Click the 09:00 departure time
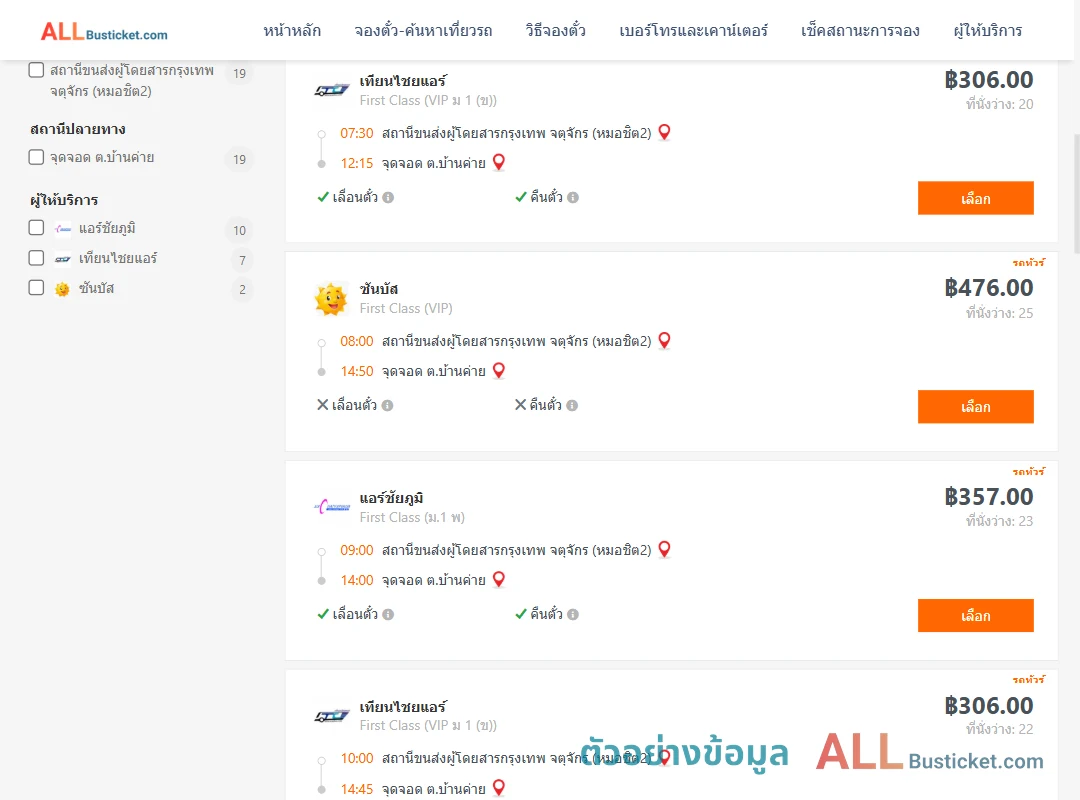This screenshot has width=1080, height=800. [357, 551]
